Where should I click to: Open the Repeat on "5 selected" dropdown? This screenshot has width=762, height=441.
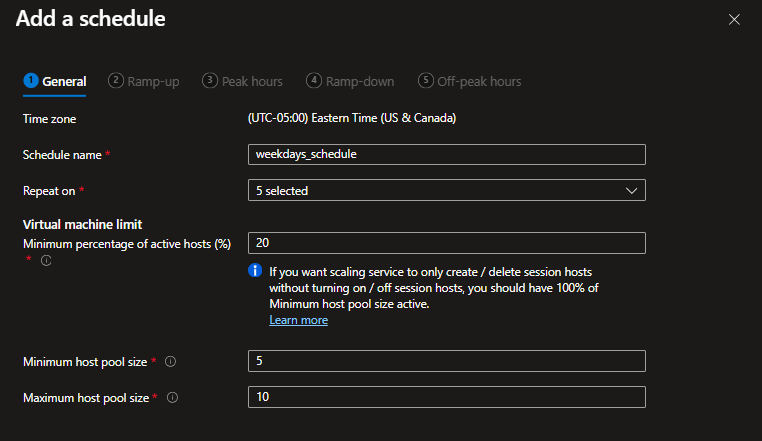coord(446,190)
